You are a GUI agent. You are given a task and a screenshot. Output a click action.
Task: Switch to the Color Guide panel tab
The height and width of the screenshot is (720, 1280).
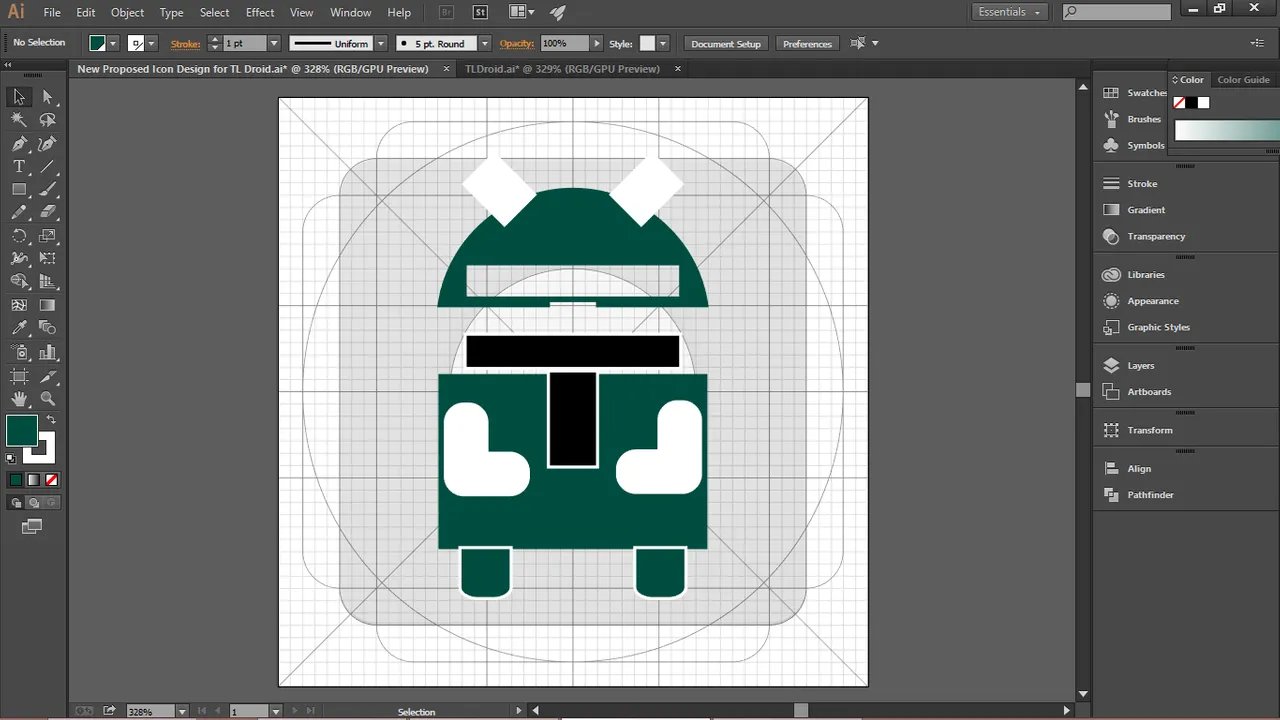tap(1243, 80)
